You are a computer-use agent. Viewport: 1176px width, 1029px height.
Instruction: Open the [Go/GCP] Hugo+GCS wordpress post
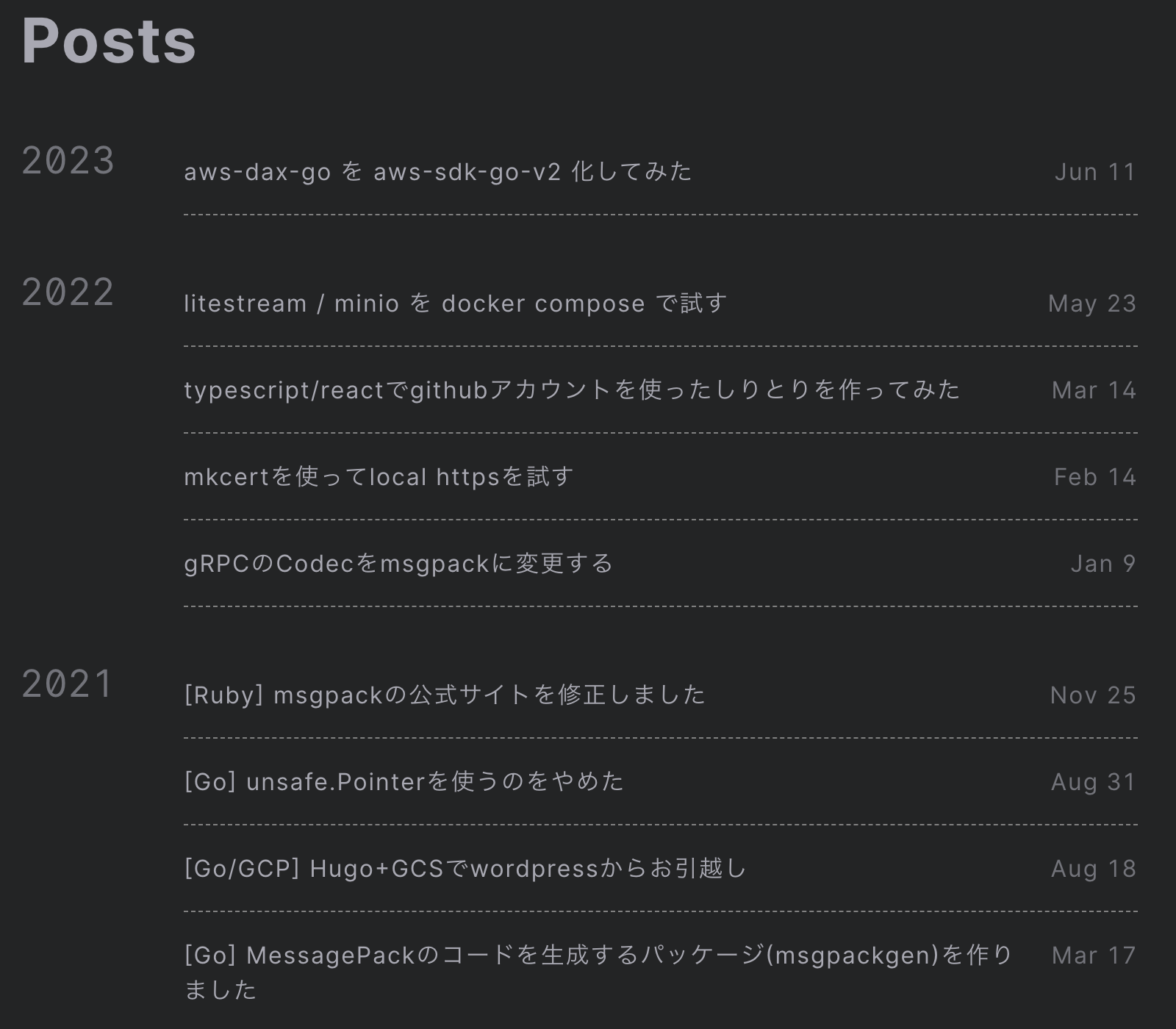point(465,869)
